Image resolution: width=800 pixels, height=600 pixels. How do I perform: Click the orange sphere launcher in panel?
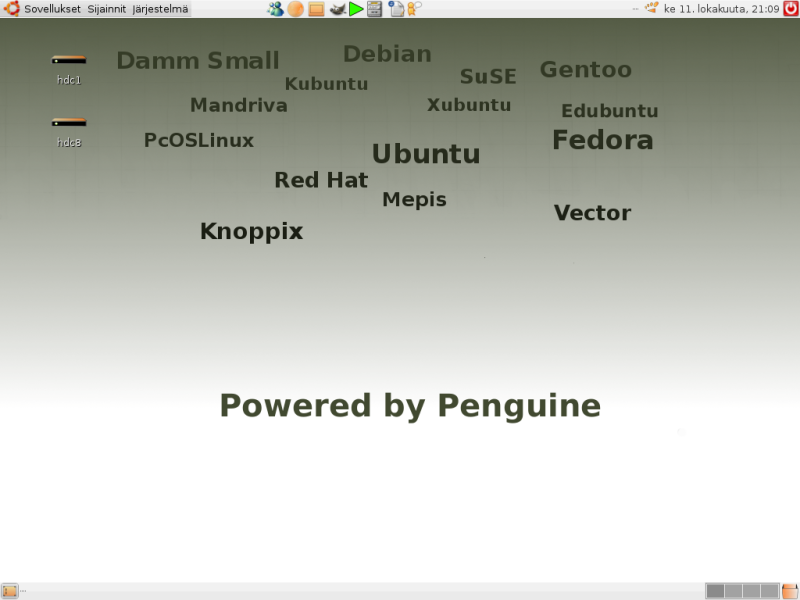[295, 9]
